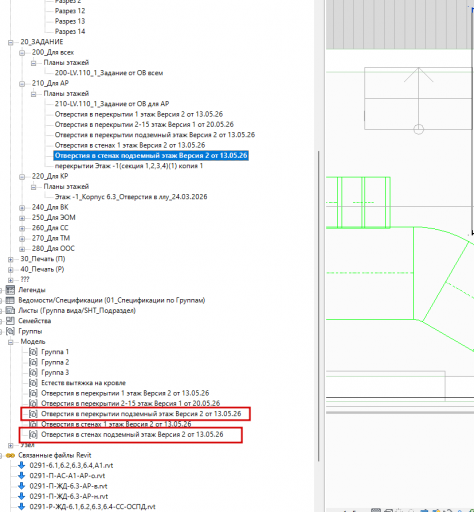The image size is (474, 512).
Task: Collapse the 200_Для всех node
Action: pos(22,53)
